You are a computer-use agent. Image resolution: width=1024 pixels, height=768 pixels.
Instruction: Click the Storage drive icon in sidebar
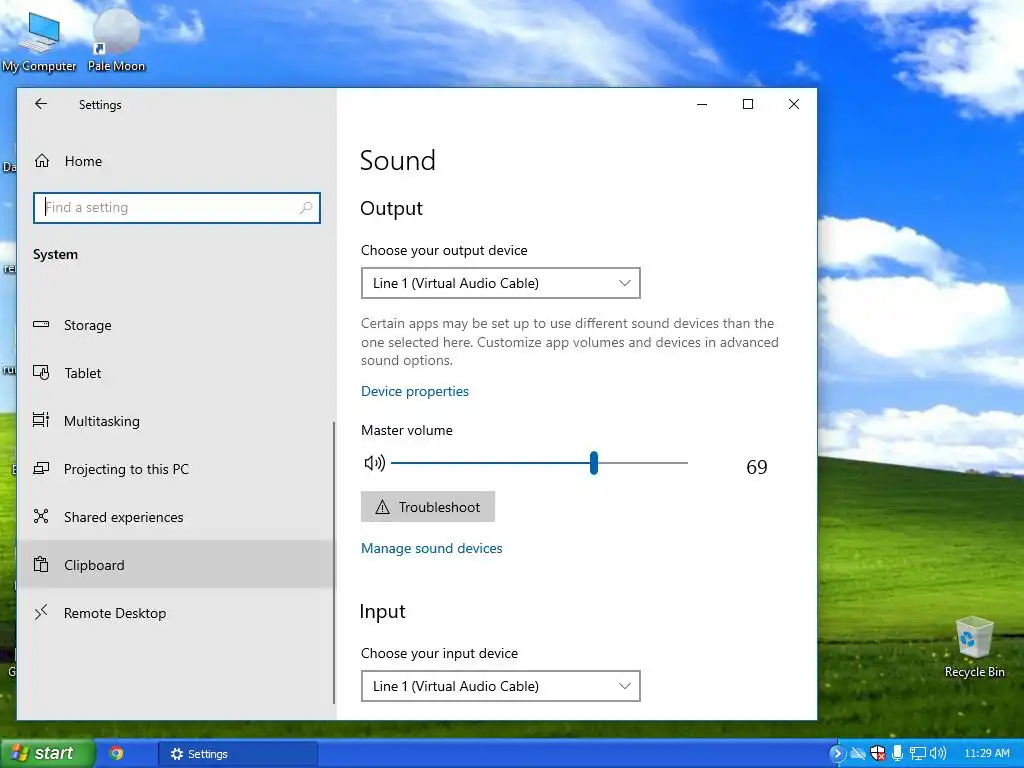tap(41, 325)
